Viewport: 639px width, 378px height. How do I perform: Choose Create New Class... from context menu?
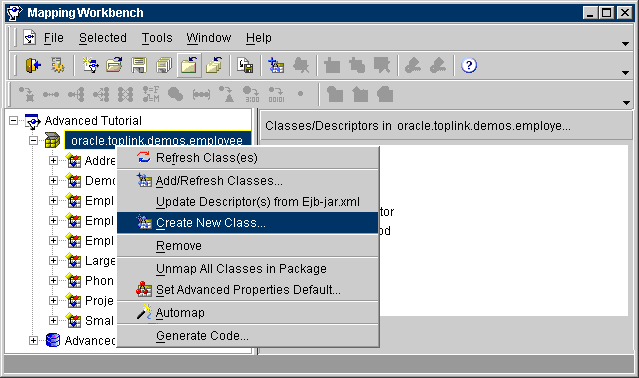tap(248, 223)
